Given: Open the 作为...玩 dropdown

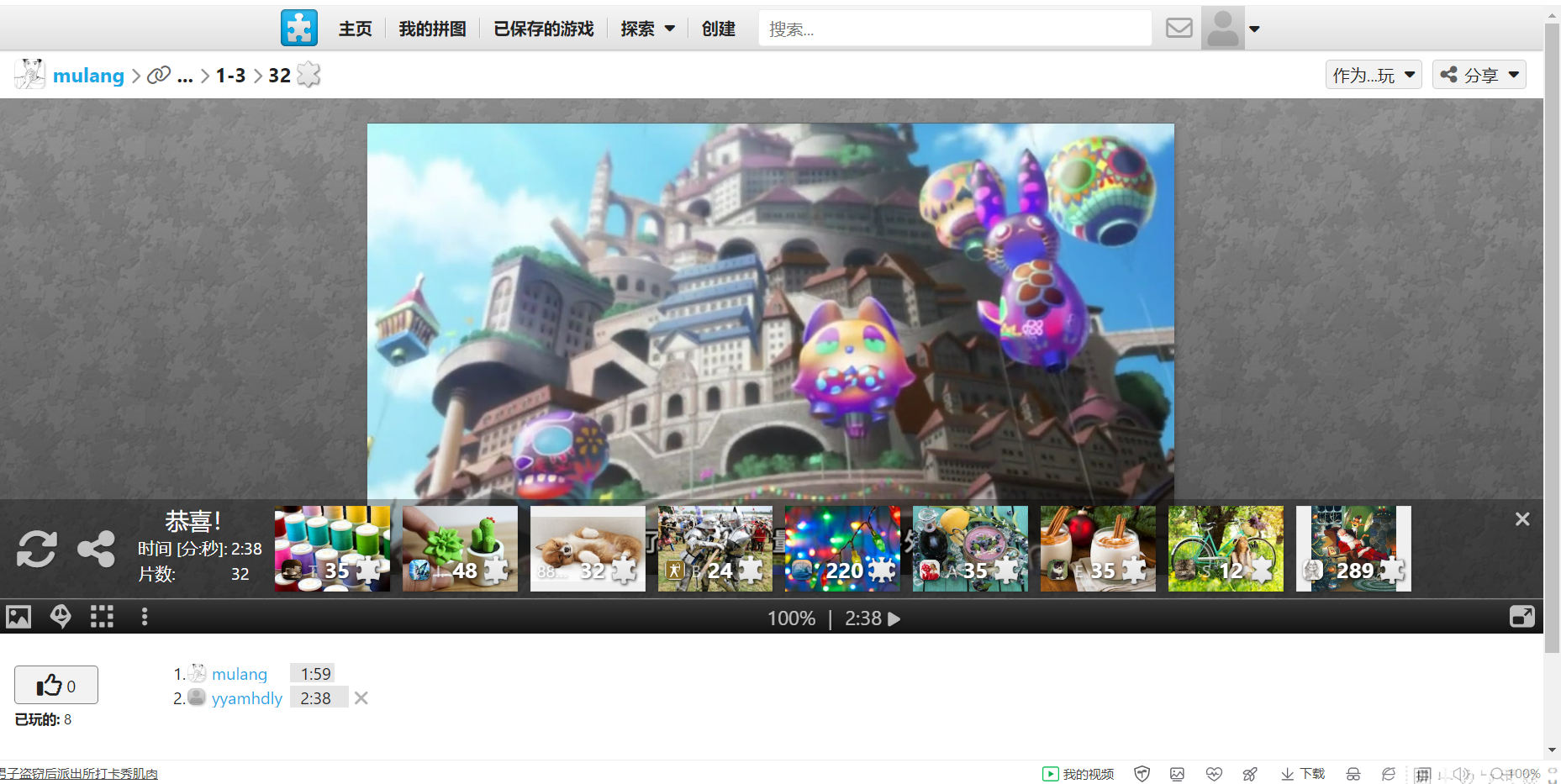Looking at the screenshot, I should pyautogui.click(x=1373, y=75).
